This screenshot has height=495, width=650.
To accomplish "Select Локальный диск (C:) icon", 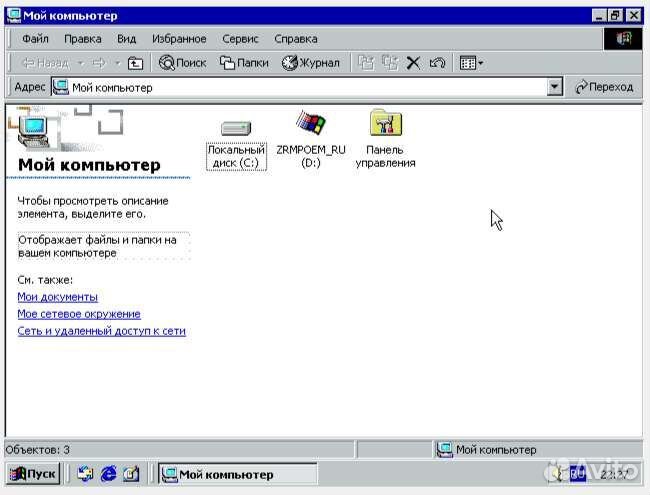I will [236, 143].
